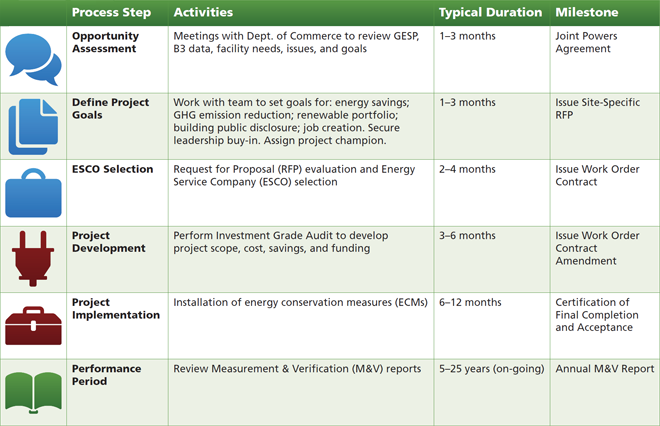This screenshot has height=426, width=660.
Task: Select the Process Step column header
Action: [111, 12]
